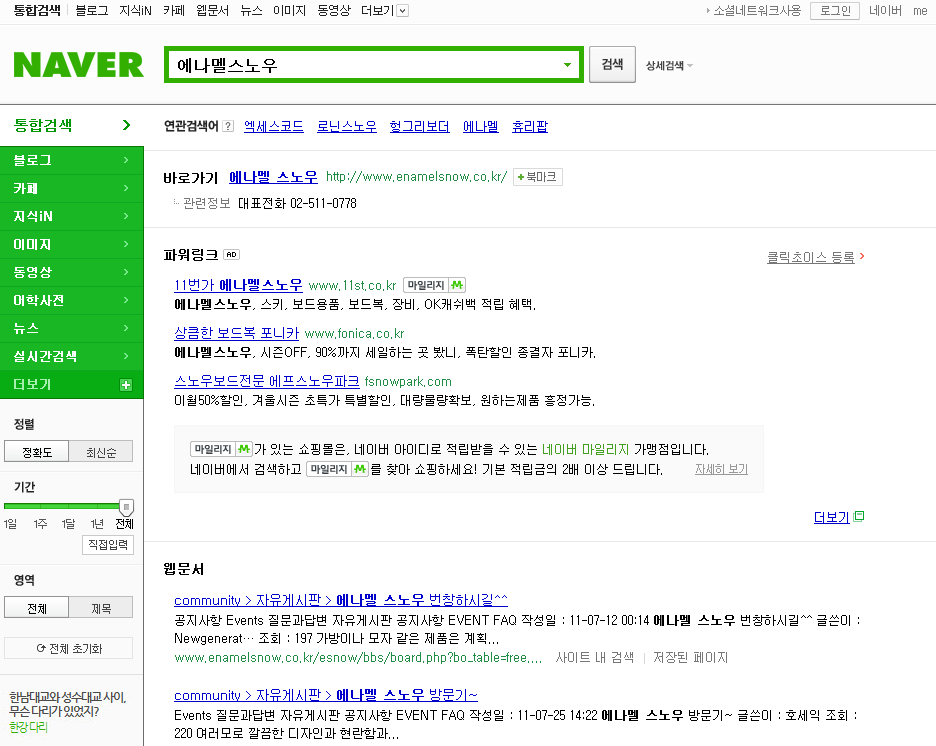Open the search box autocomplete dropdown arrow
Viewport: 936px width, 746px height.
(x=567, y=64)
